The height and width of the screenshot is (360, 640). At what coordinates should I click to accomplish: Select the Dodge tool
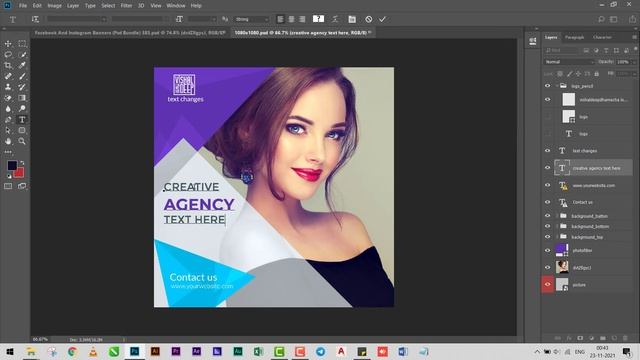click(x=22, y=109)
